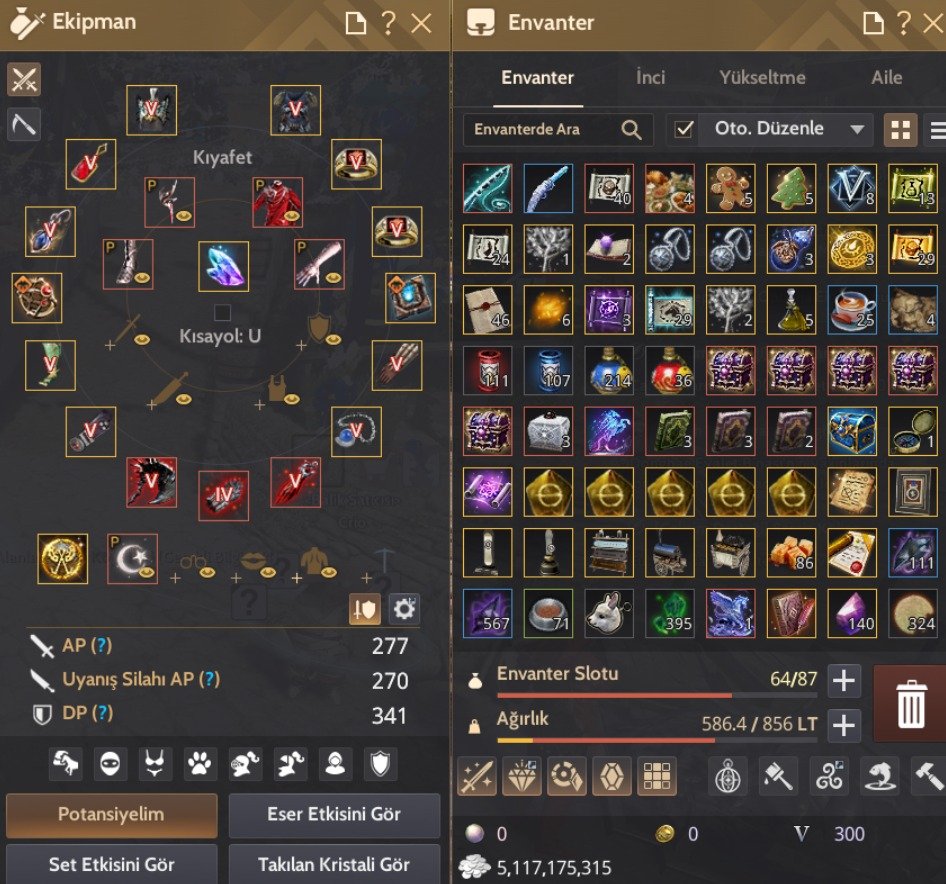Open the equipment settings gear icon
This screenshot has height=884, width=946.
404,609
